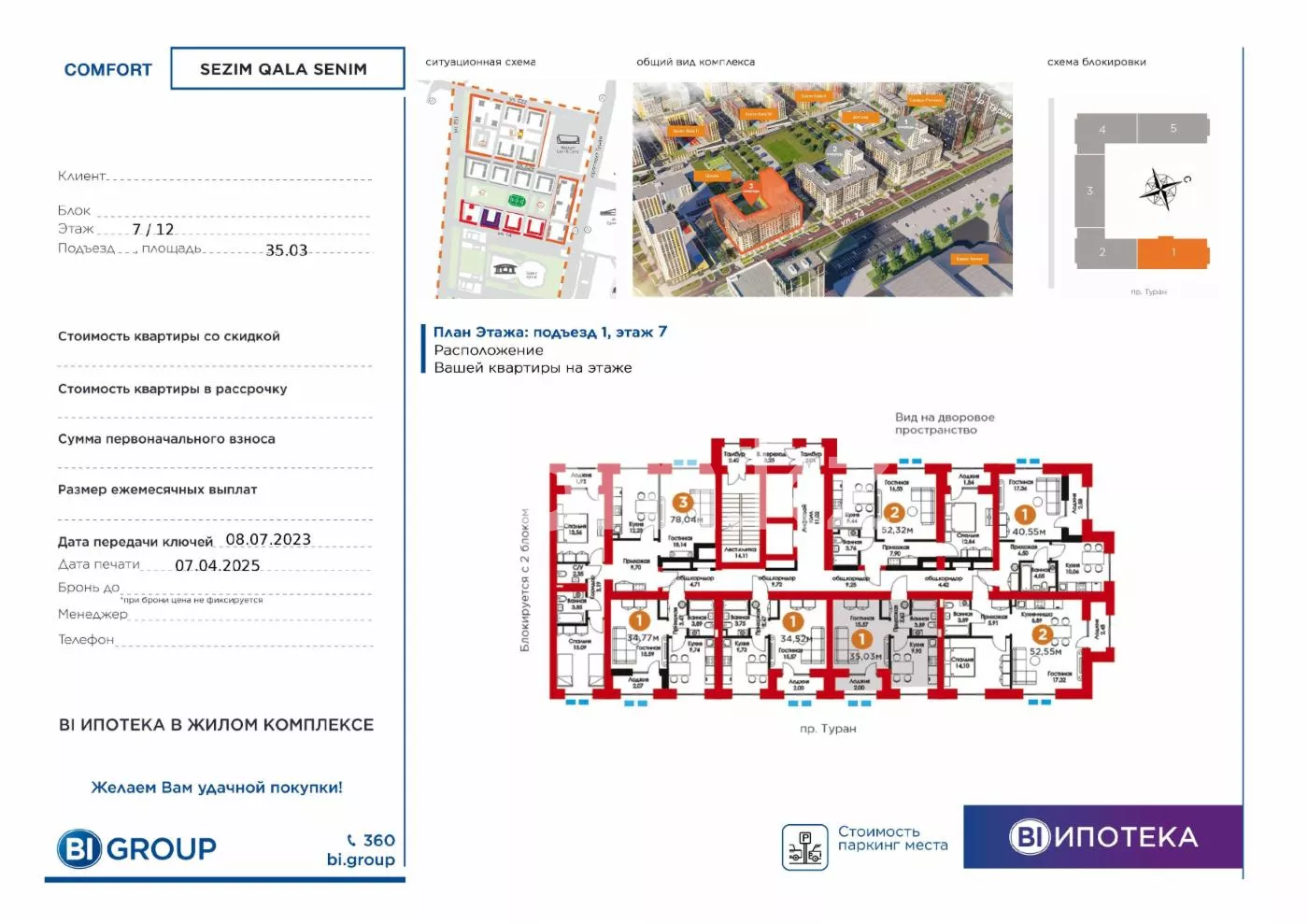
Task: Open the bi.group website link
Action: tap(361, 860)
